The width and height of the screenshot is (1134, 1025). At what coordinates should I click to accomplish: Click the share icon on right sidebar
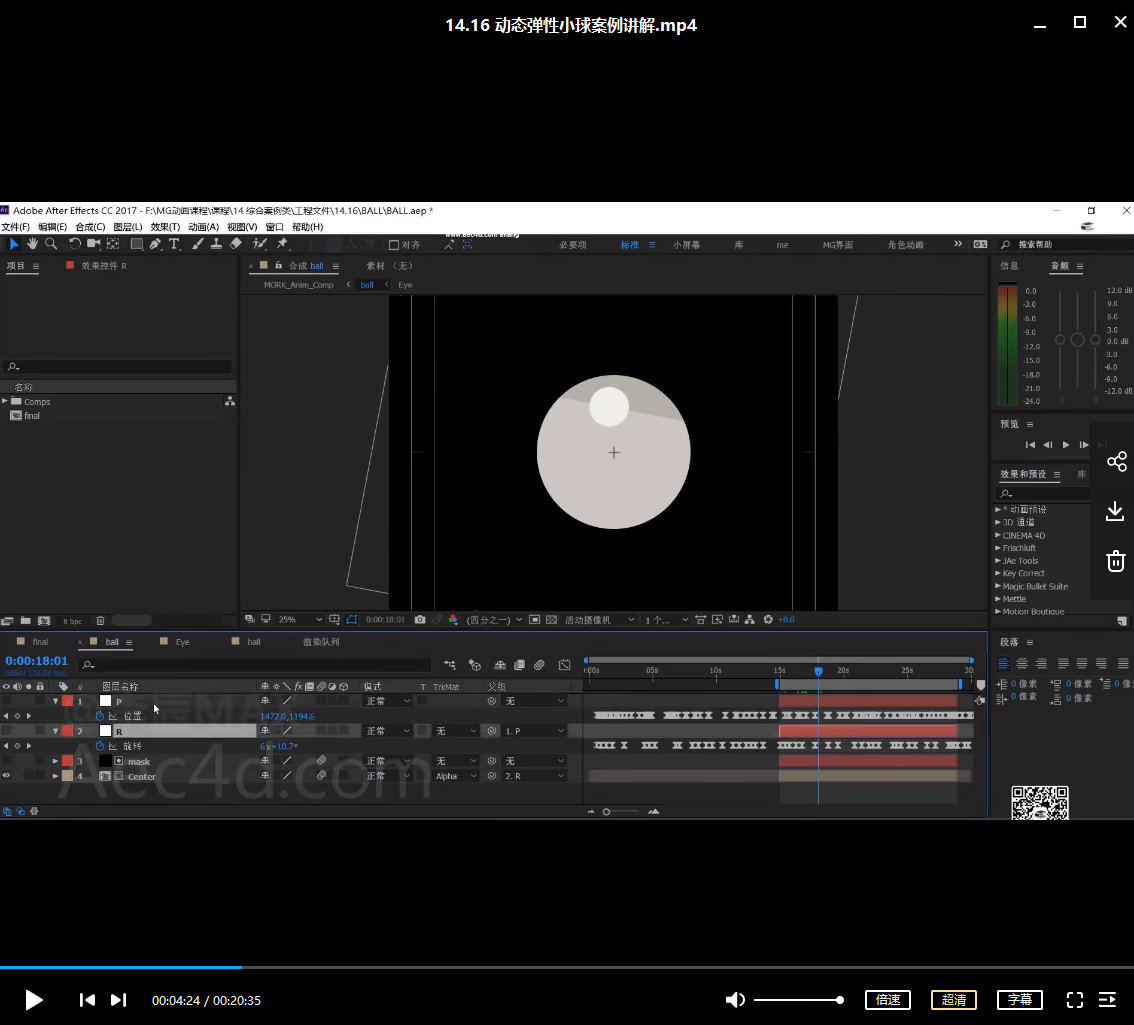click(1116, 462)
